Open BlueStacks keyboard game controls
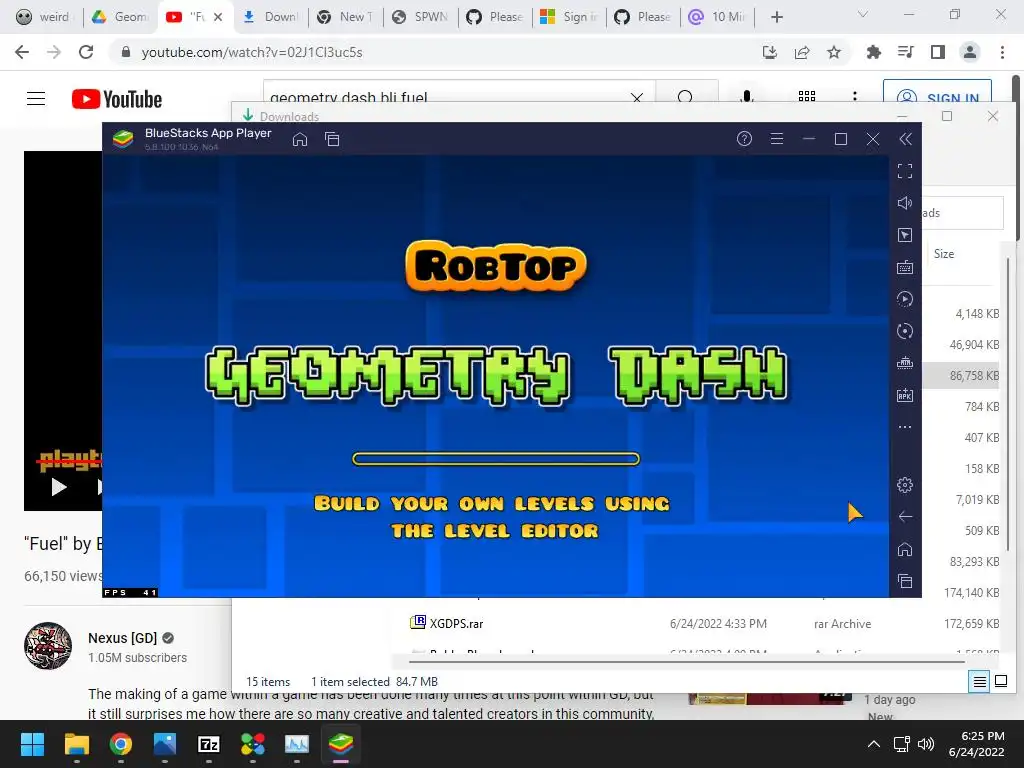 pos(905,267)
